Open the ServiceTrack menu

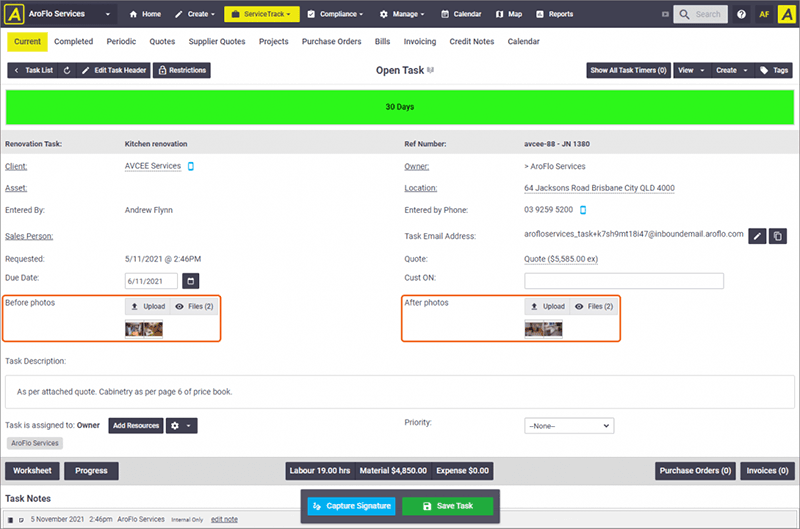pos(262,14)
